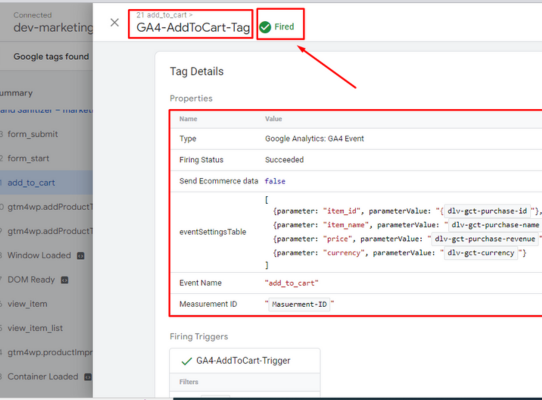Image resolution: width=542 pixels, height=400 pixels.
Task: Click the "item_id" parameter text
Action: 342,211
